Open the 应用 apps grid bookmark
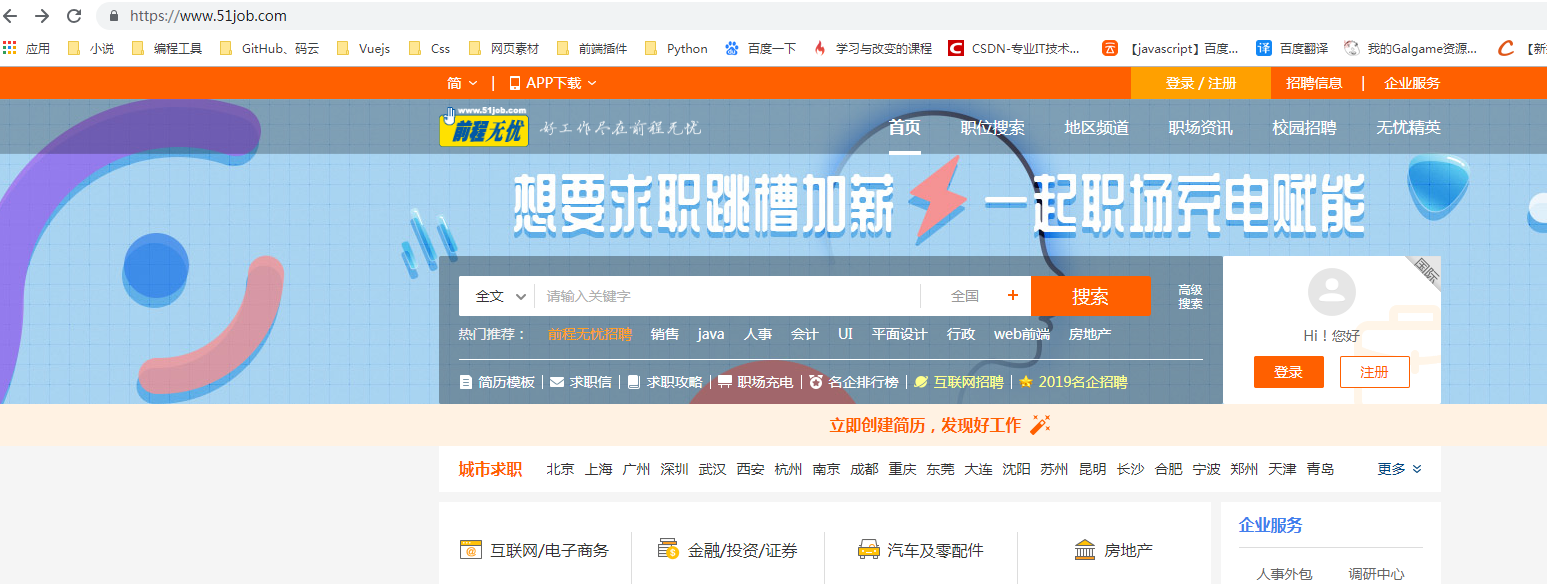 [26, 48]
